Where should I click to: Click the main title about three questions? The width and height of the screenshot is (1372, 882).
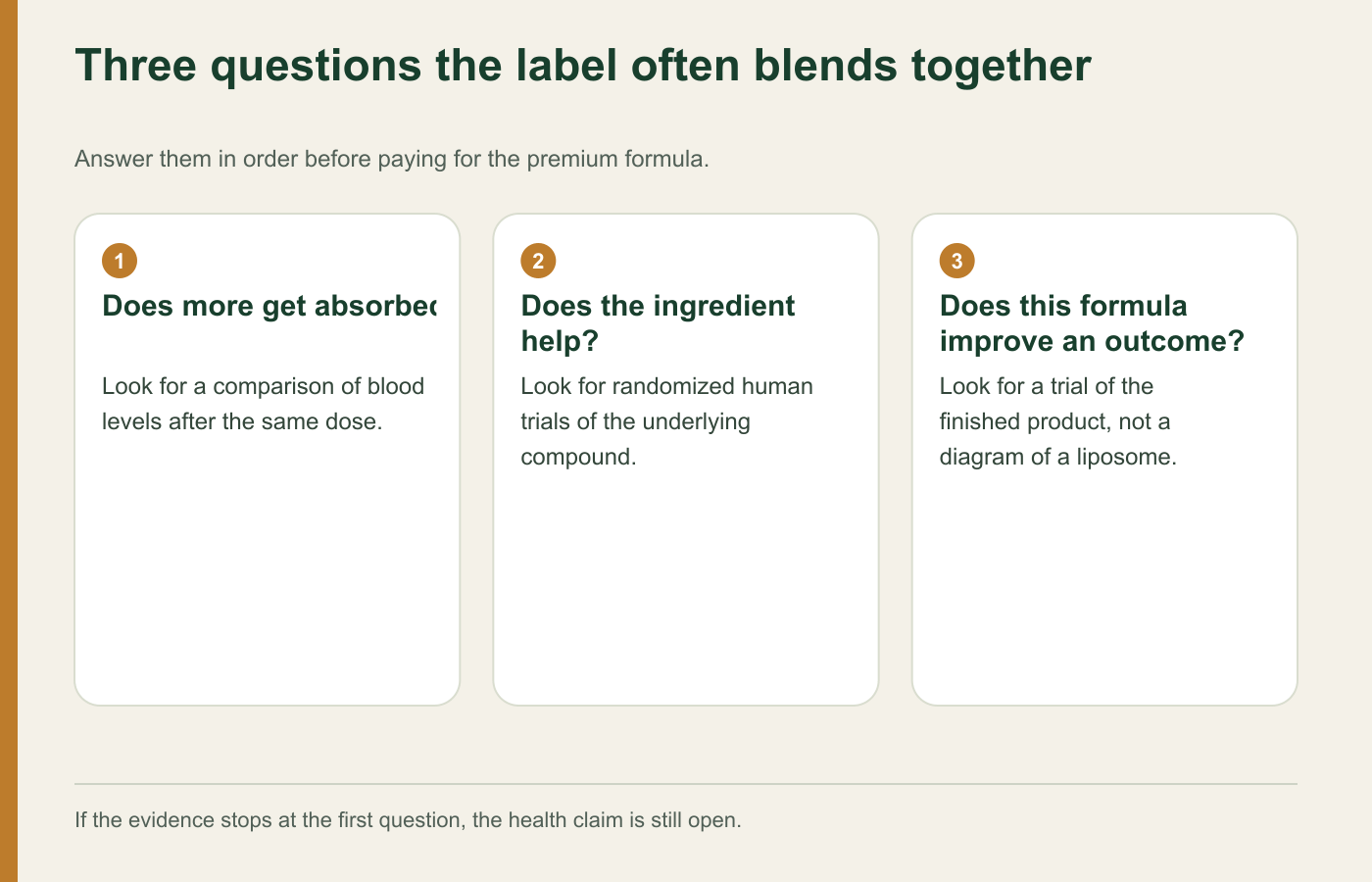tap(583, 66)
